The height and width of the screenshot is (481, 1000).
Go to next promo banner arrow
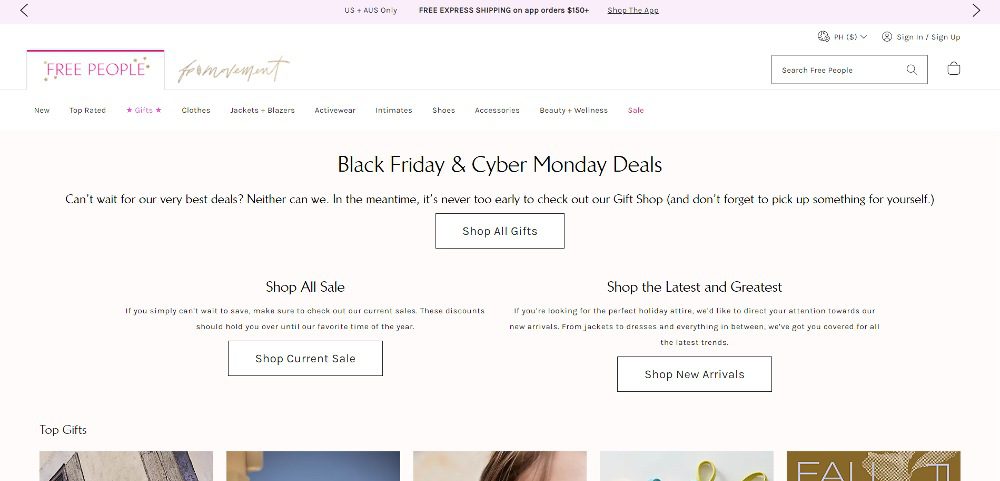click(976, 10)
